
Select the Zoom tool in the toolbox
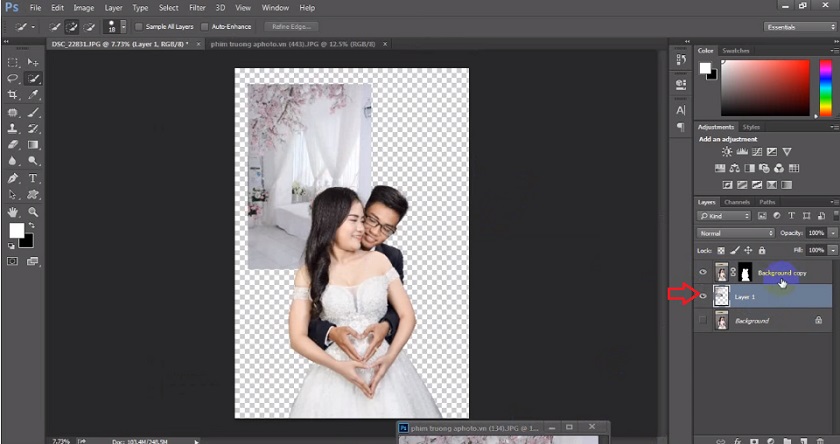tap(33, 212)
